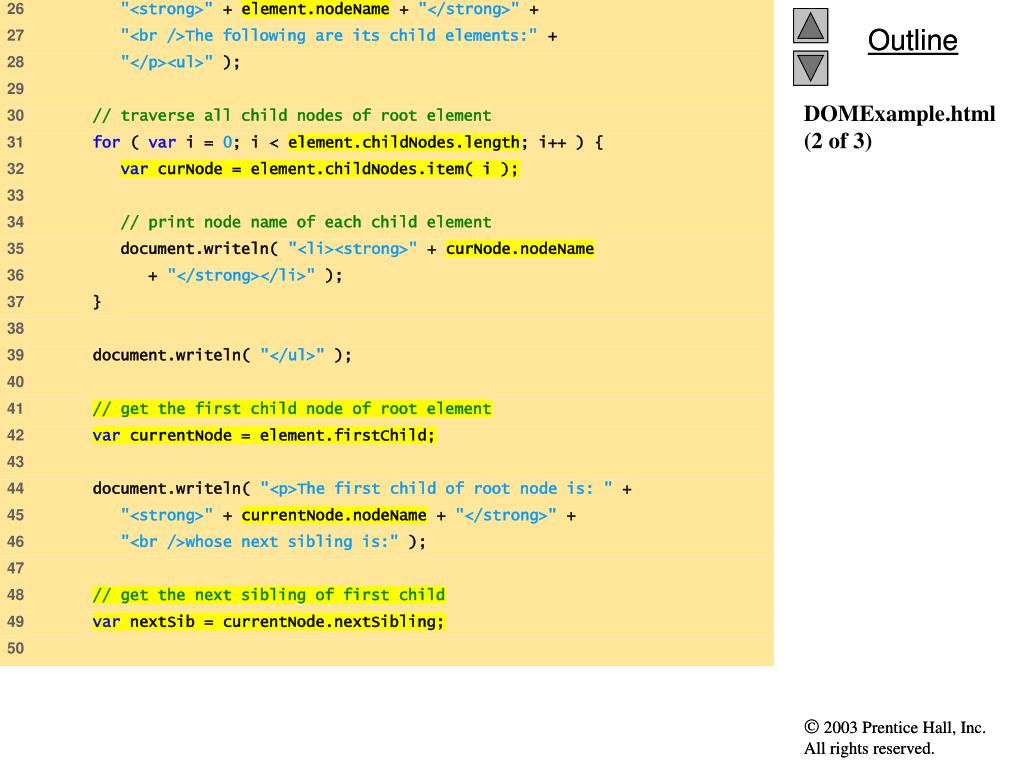Select the DOMExample.html title text
The width and height of the screenshot is (1024, 768).
pos(899,114)
